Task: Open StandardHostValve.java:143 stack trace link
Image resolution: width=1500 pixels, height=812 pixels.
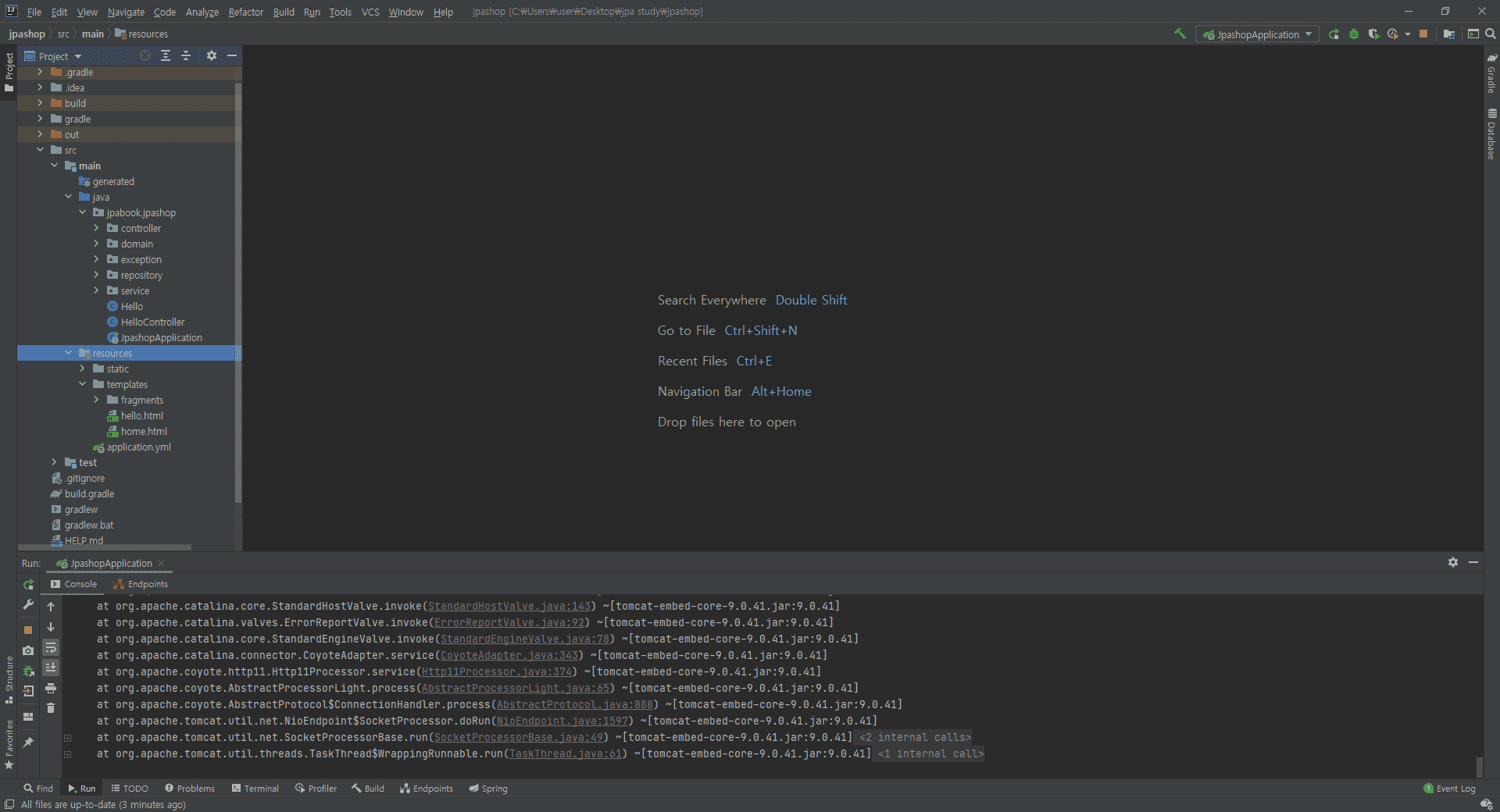Action: pos(509,606)
